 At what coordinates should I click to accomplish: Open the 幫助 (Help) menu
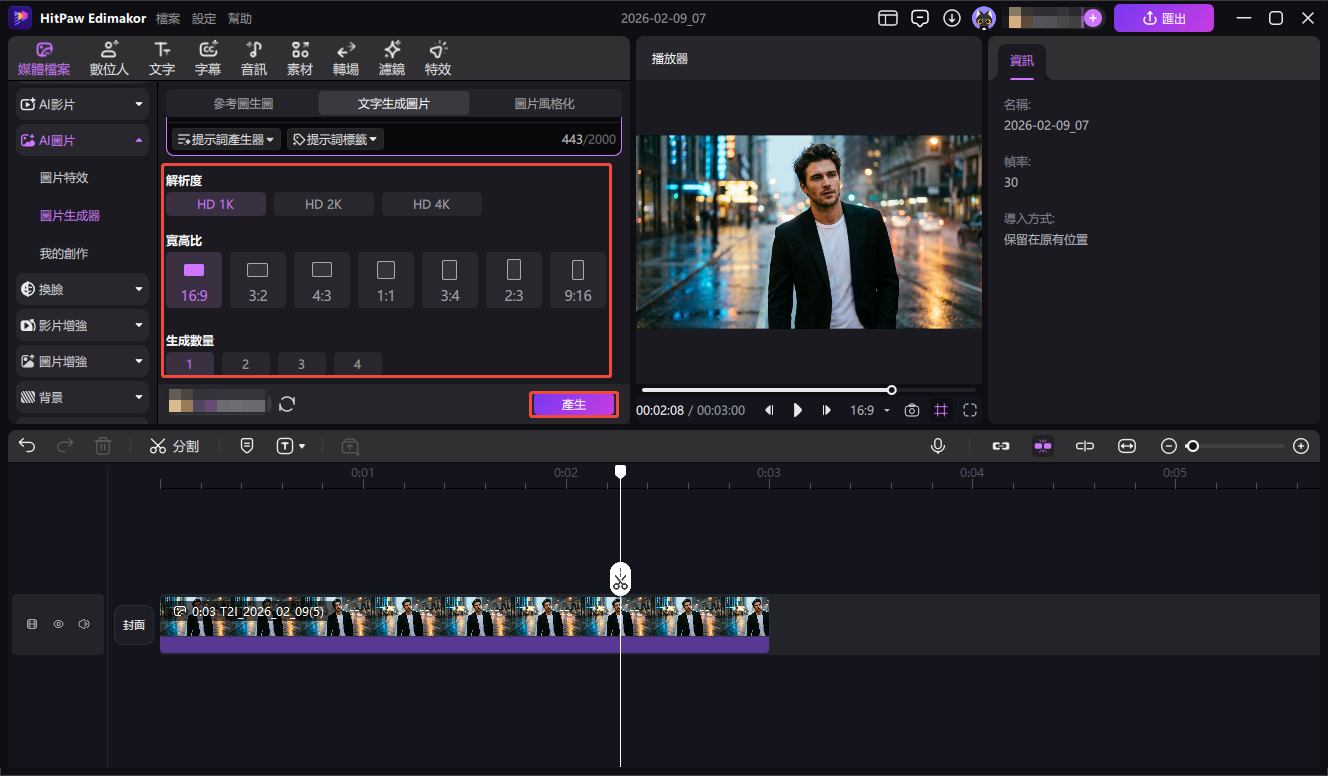point(240,17)
